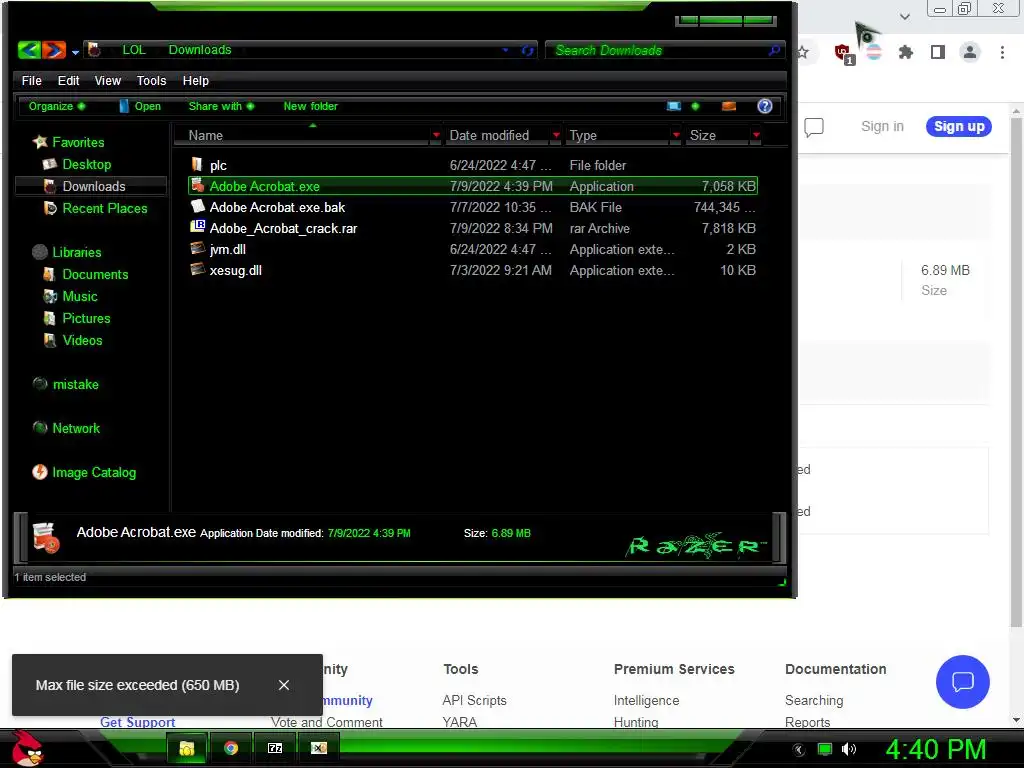Click the LOL breadcrumb in address bar
Viewport: 1024px width, 768px height.
coord(134,50)
